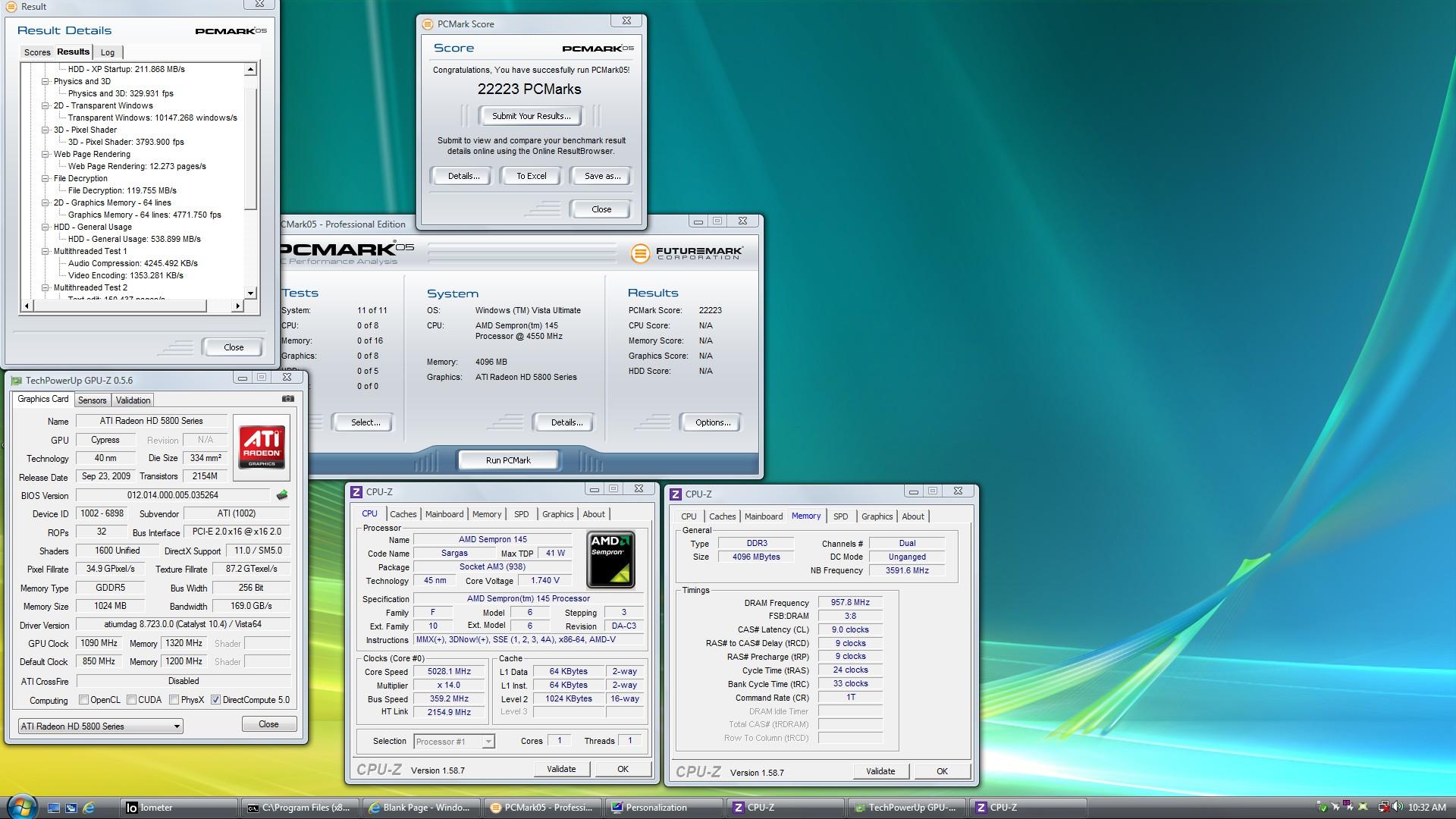The height and width of the screenshot is (819, 1456).
Task: Click the DRAM Frequency value 957.8 MHz
Action: coord(850,603)
